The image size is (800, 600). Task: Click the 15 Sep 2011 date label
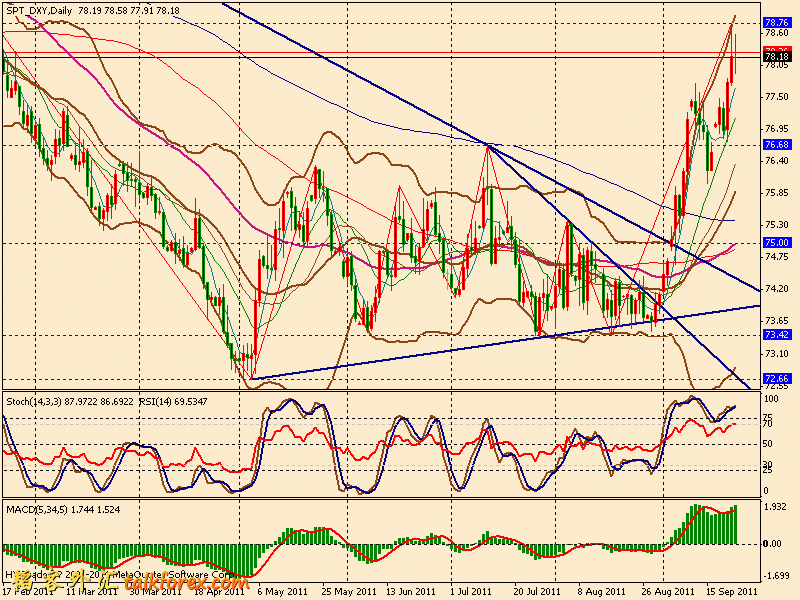(x=732, y=592)
